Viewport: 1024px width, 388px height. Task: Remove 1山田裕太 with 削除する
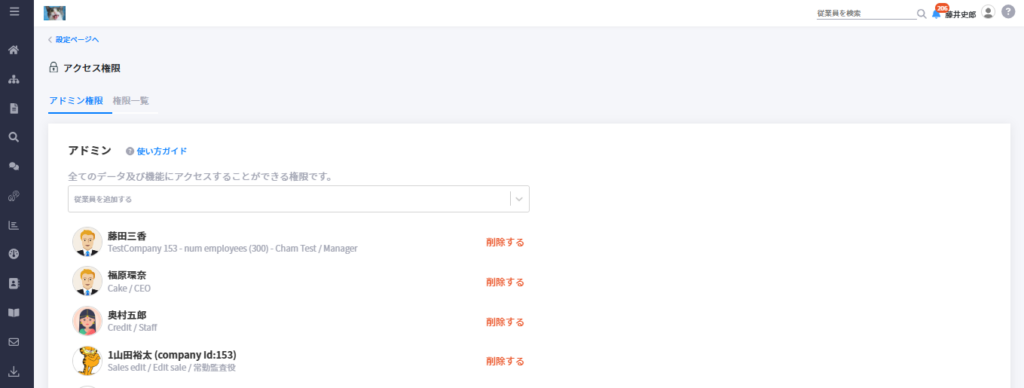[505, 361]
